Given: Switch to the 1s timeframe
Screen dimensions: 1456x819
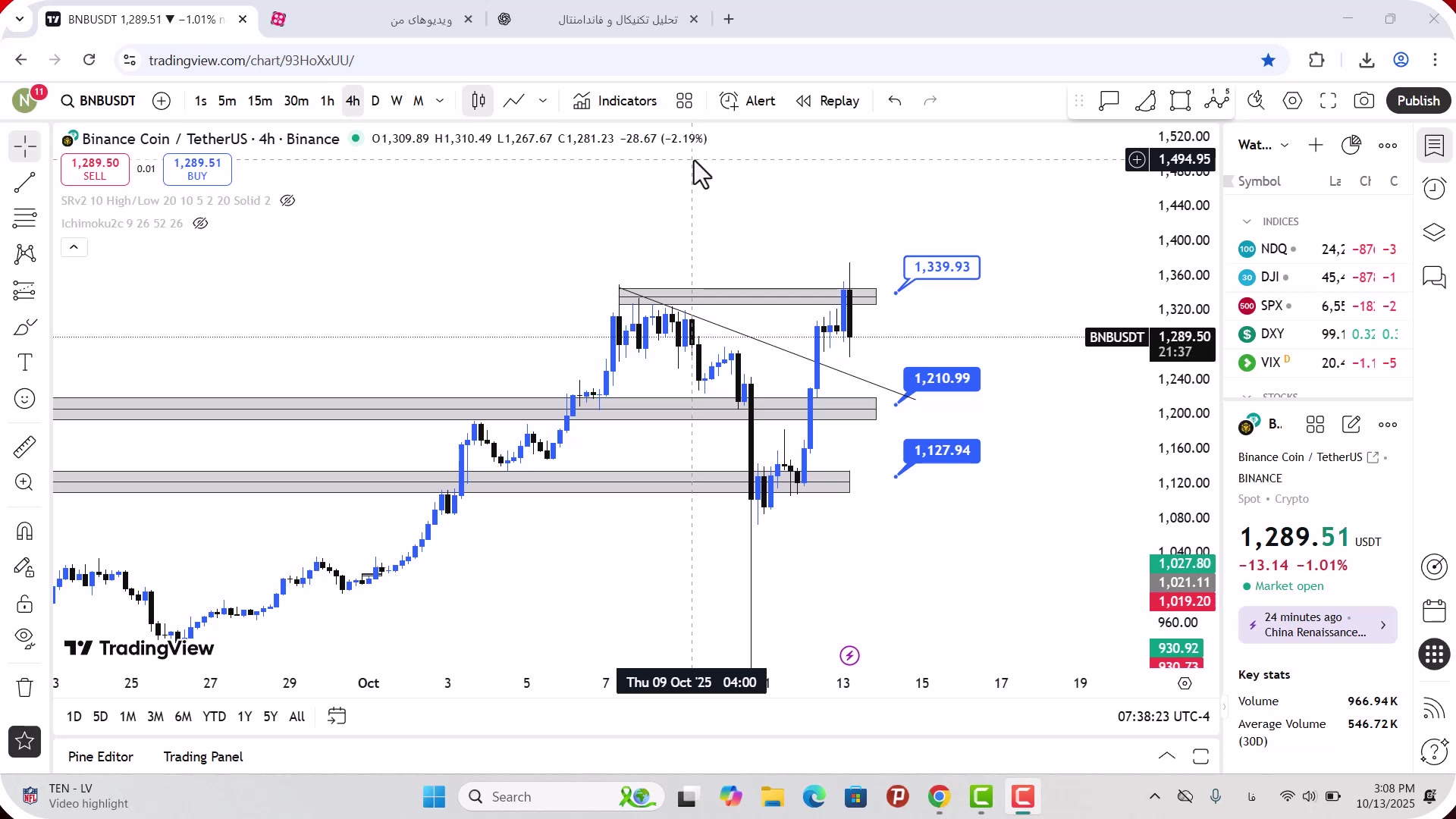Looking at the screenshot, I should pyautogui.click(x=200, y=101).
